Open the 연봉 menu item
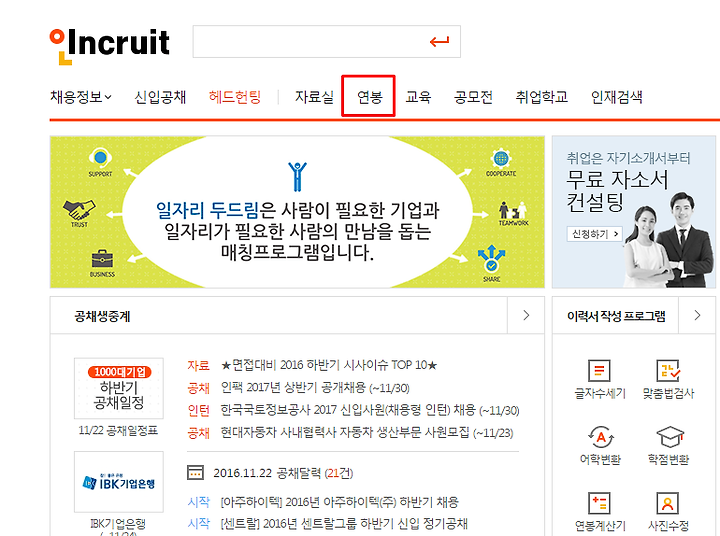Image resolution: width=720 pixels, height=536 pixels. [x=369, y=97]
